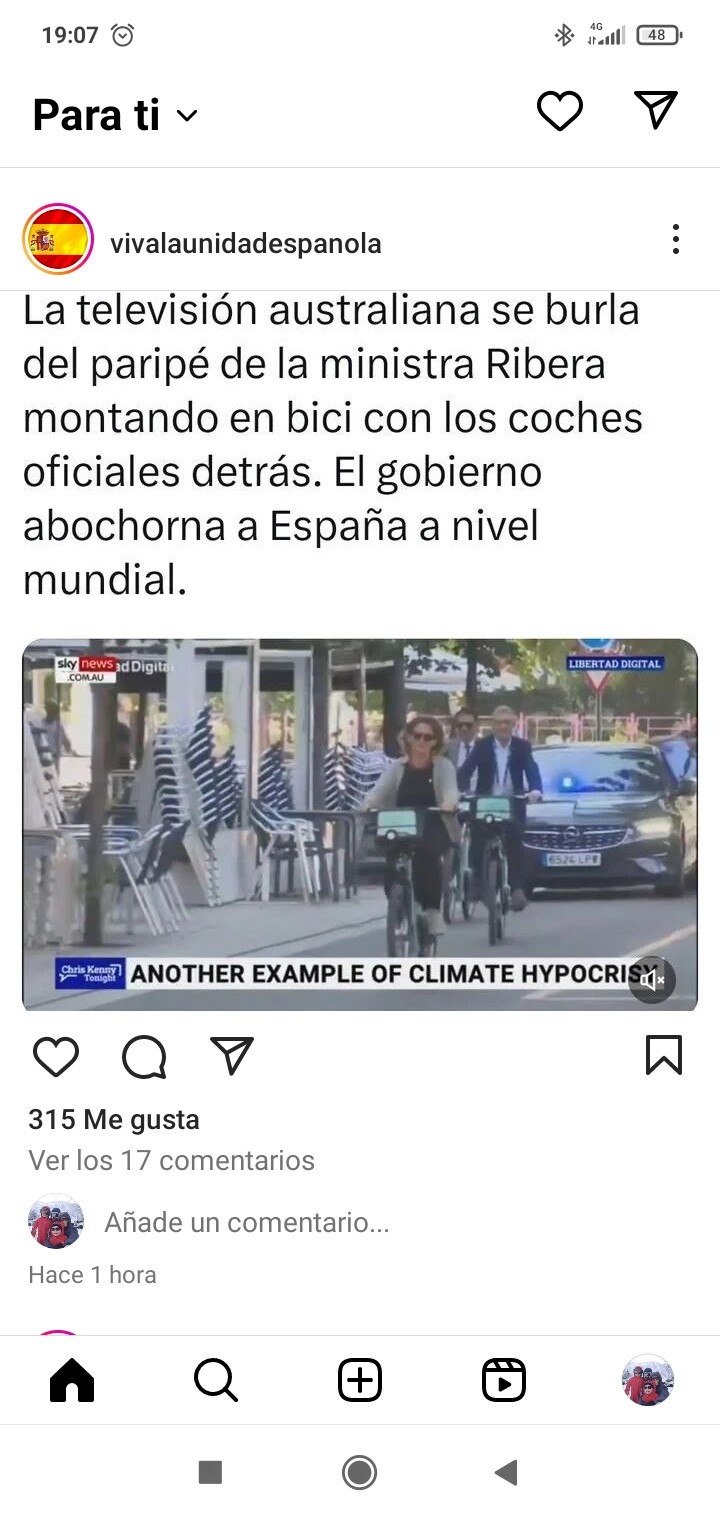Unmute the video sound icon

pos(652,980)
